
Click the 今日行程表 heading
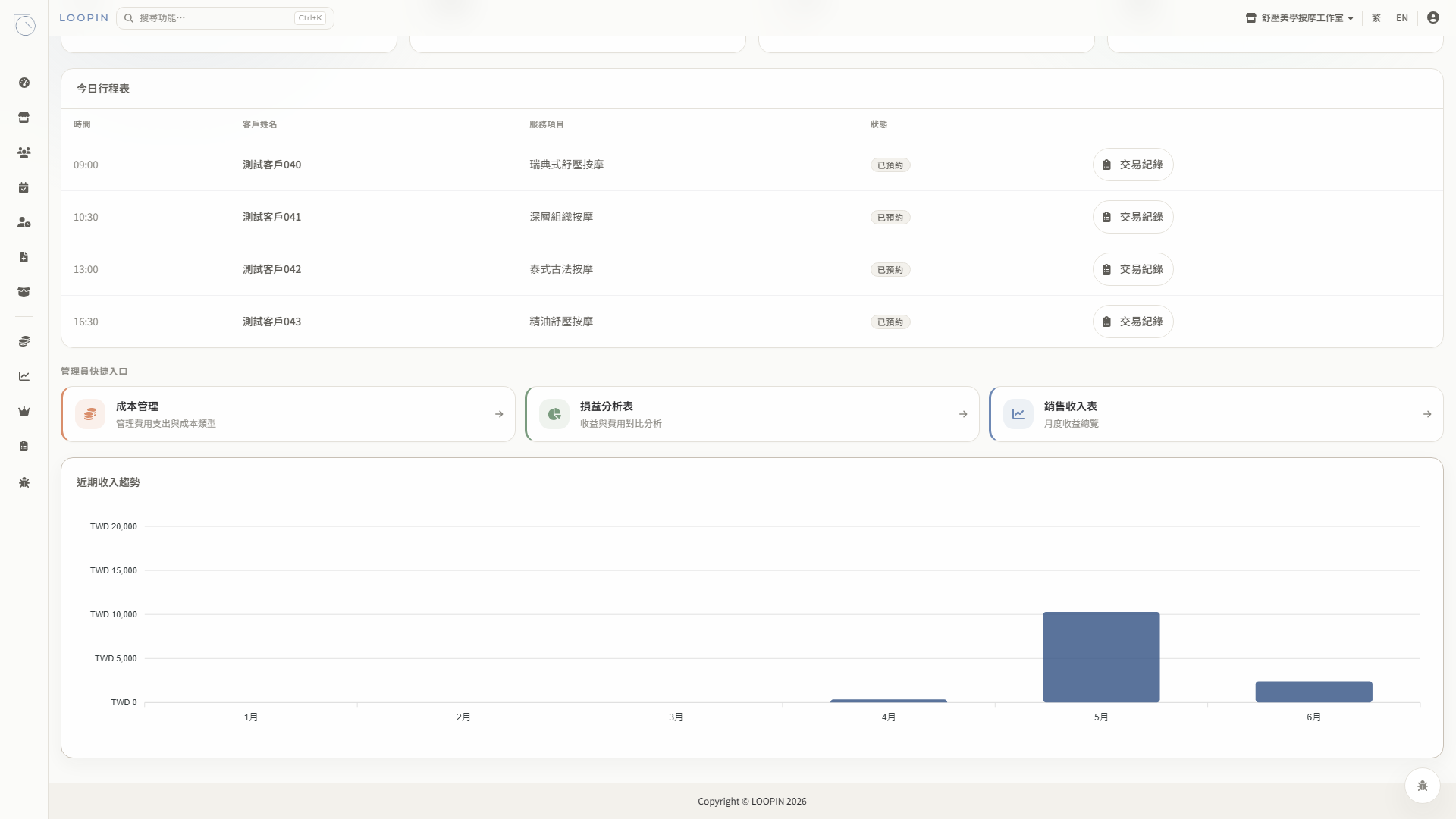[103, 89]
